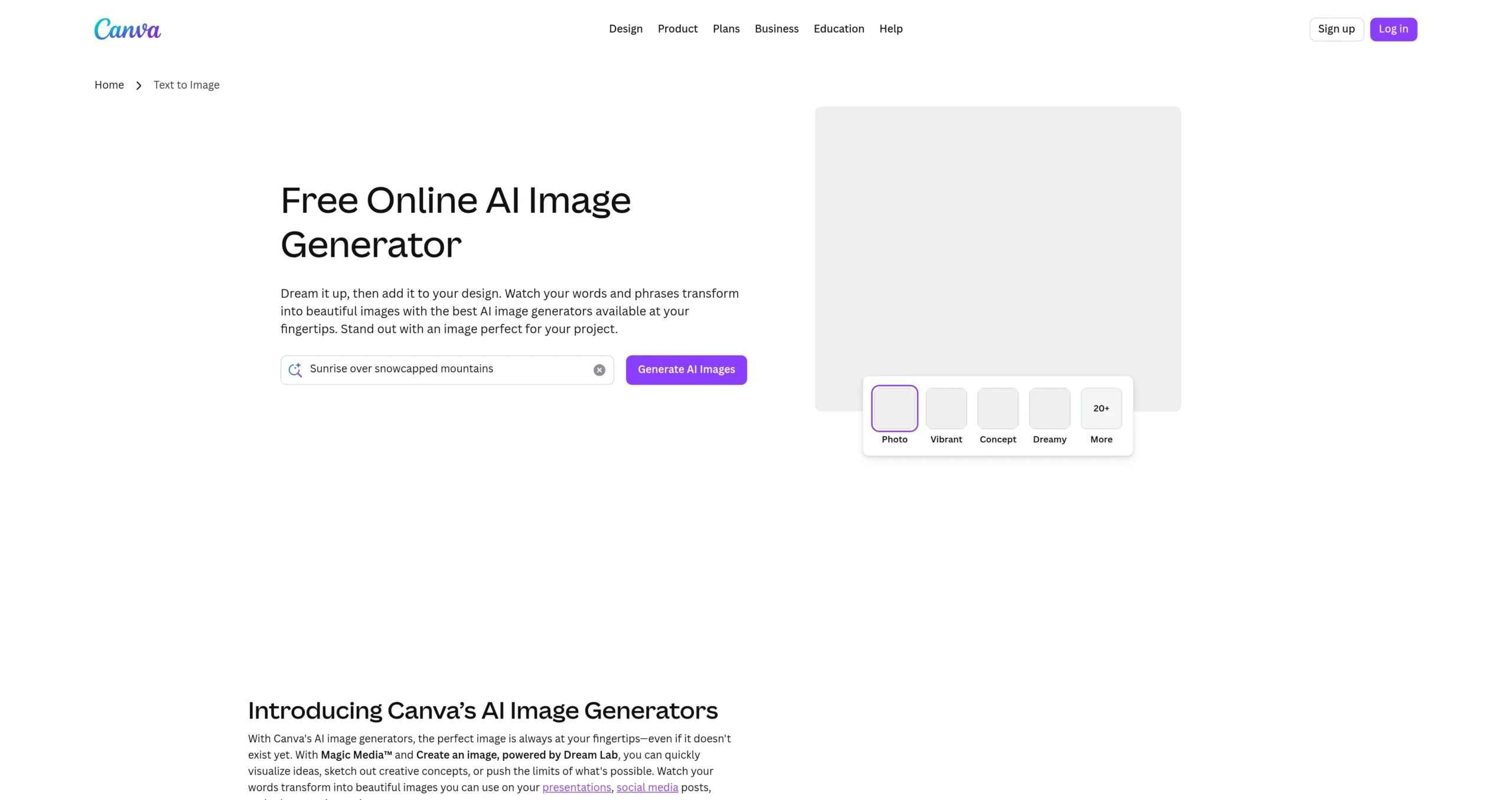1512x800 pixels.
Task: Select the Dreamy style thumbnail
Action: (x=1050, y=408)
